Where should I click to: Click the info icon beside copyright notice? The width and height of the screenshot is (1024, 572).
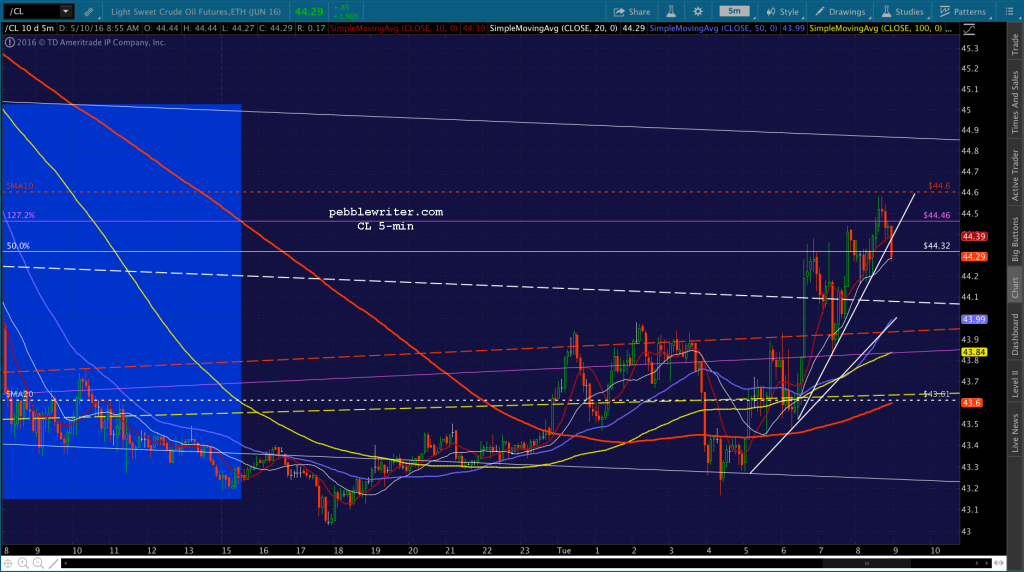point(9,42)
